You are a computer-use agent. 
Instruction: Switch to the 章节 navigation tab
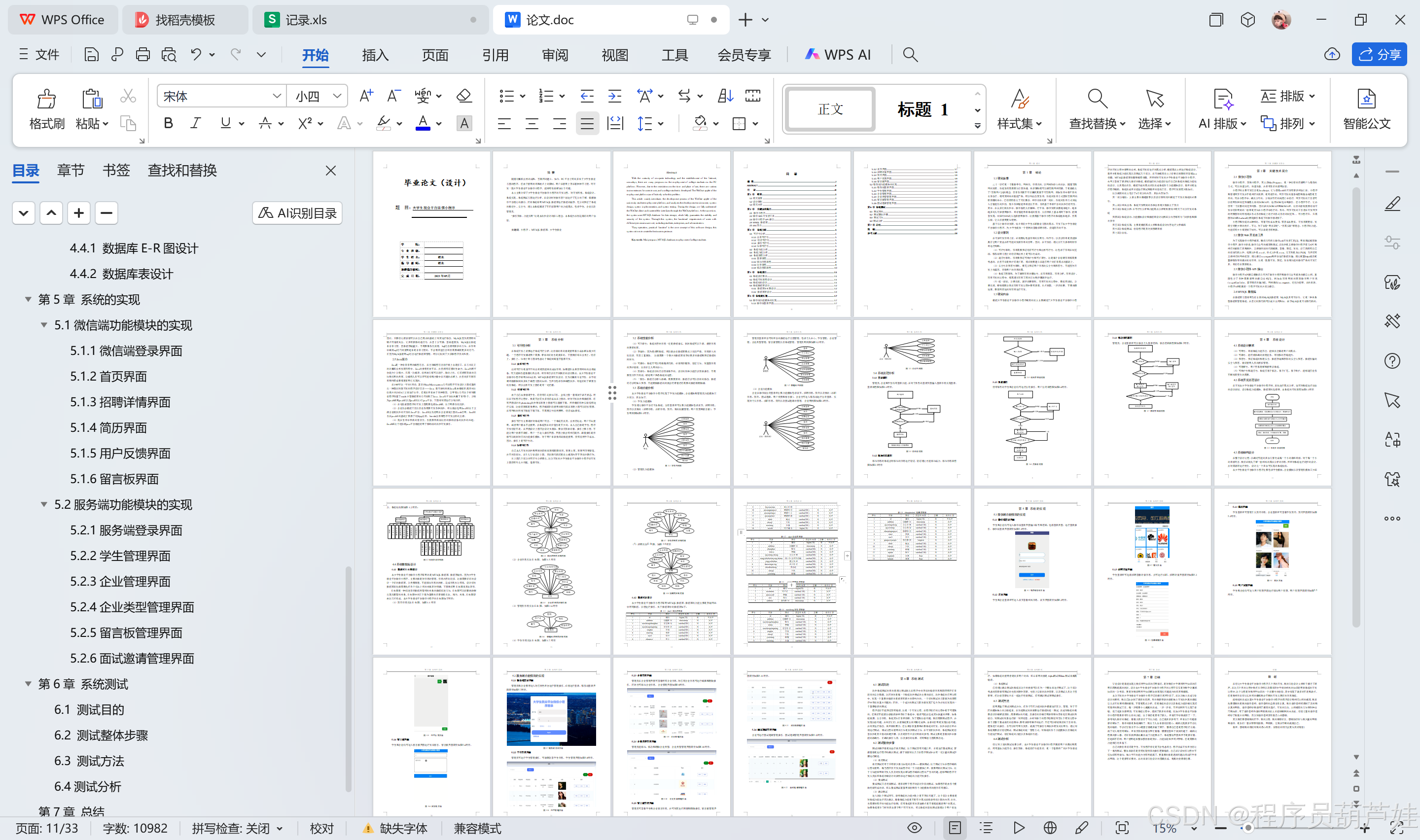71,171
